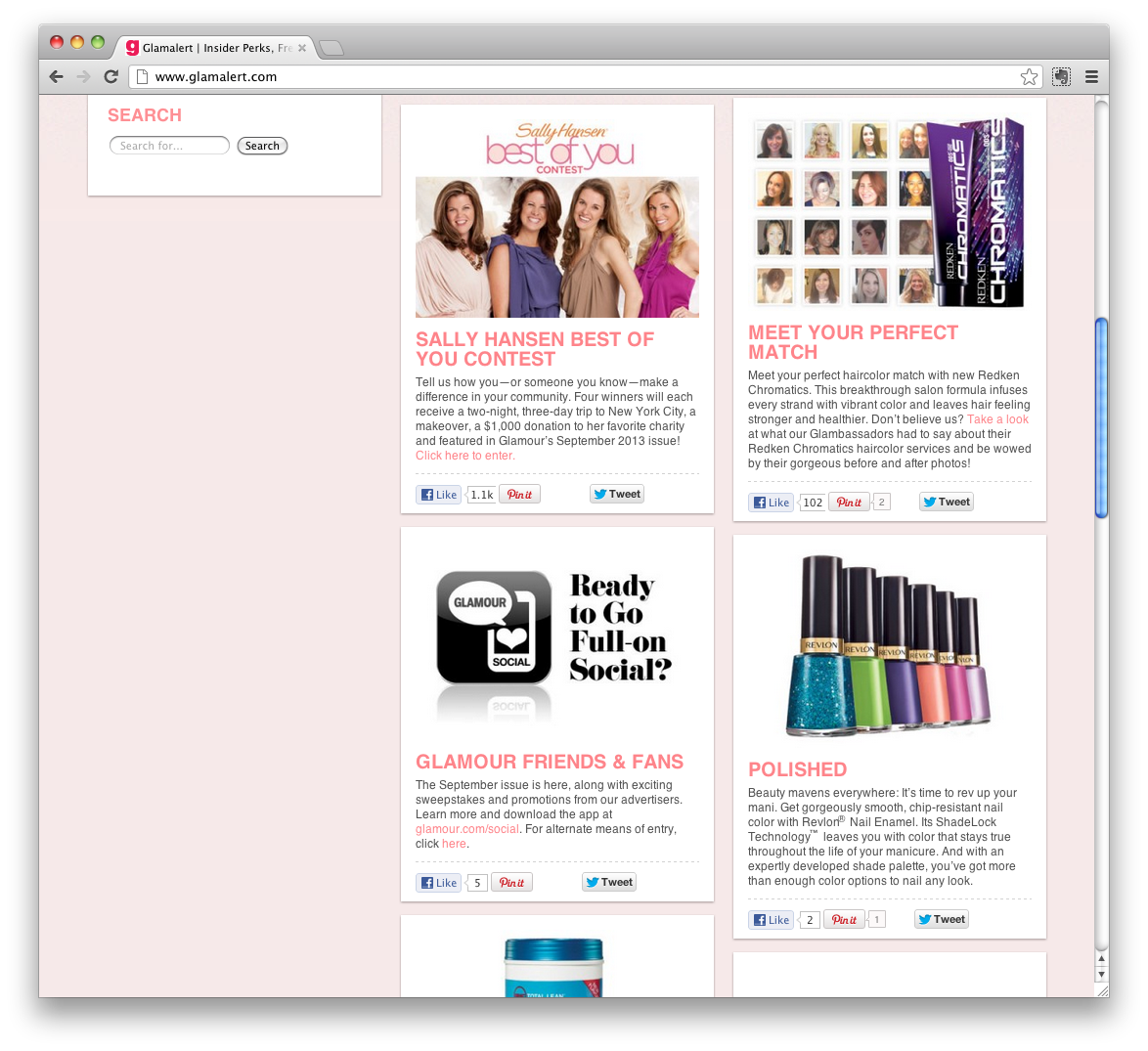Open the Redken Chromatics image
Screen dimensions: 1148x1051
click(x=890, y=212)
